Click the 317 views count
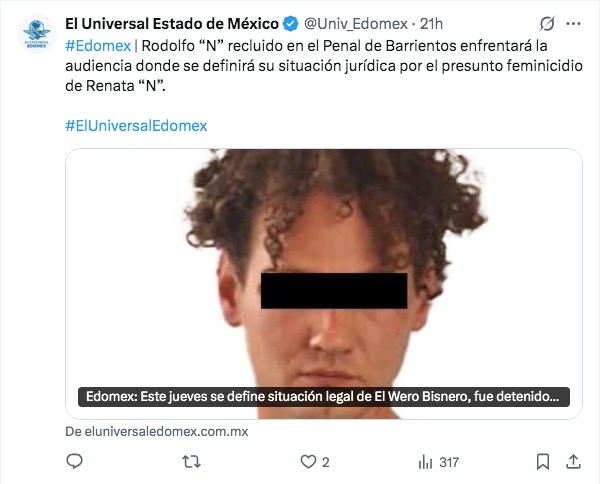 pos(449,463)
